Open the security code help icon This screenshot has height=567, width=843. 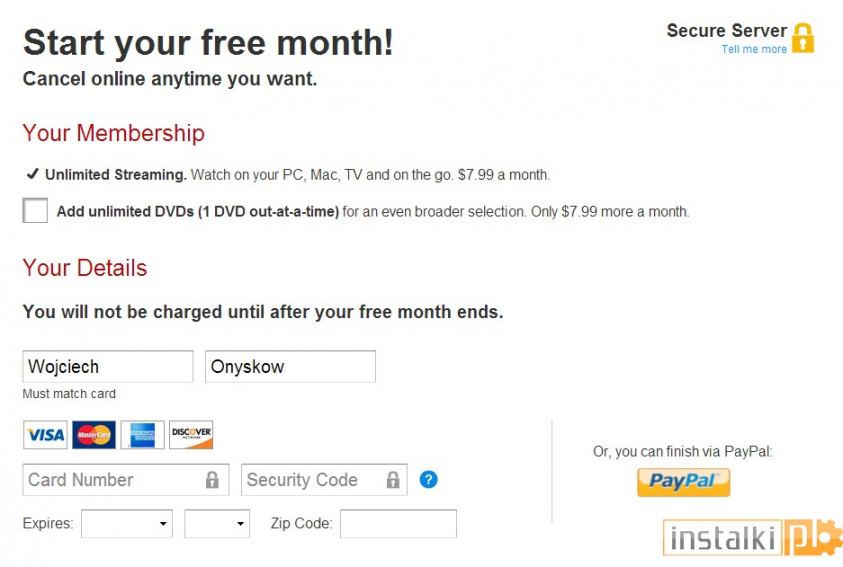429,480
